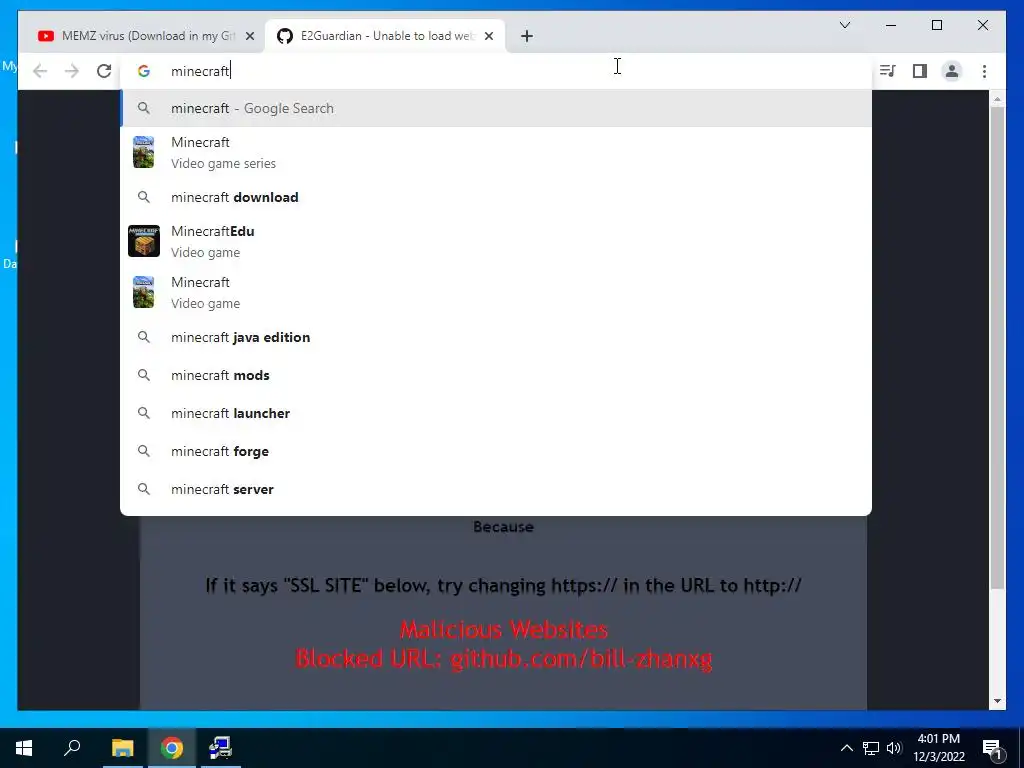This screenshot has width=1024, height=768.
Task: Go forward to next page
Action: (x=72, y=71)
